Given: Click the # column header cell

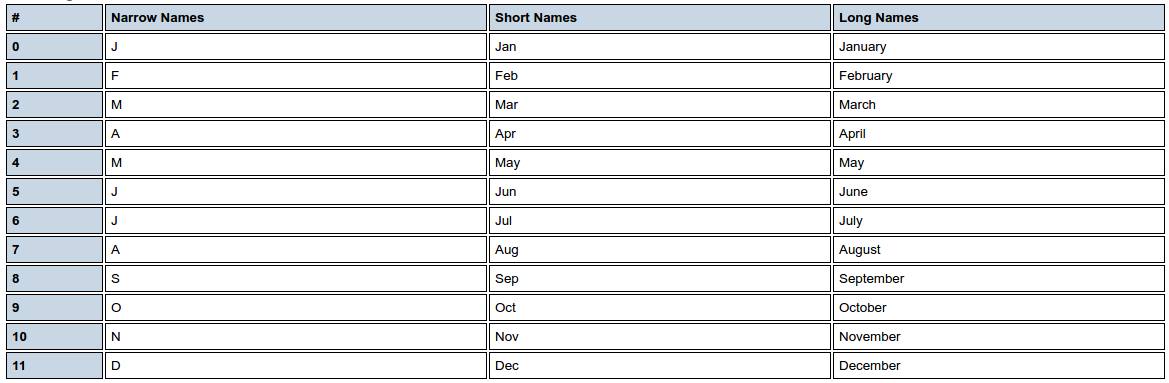Looking at the screenshot, I should 54,18.
